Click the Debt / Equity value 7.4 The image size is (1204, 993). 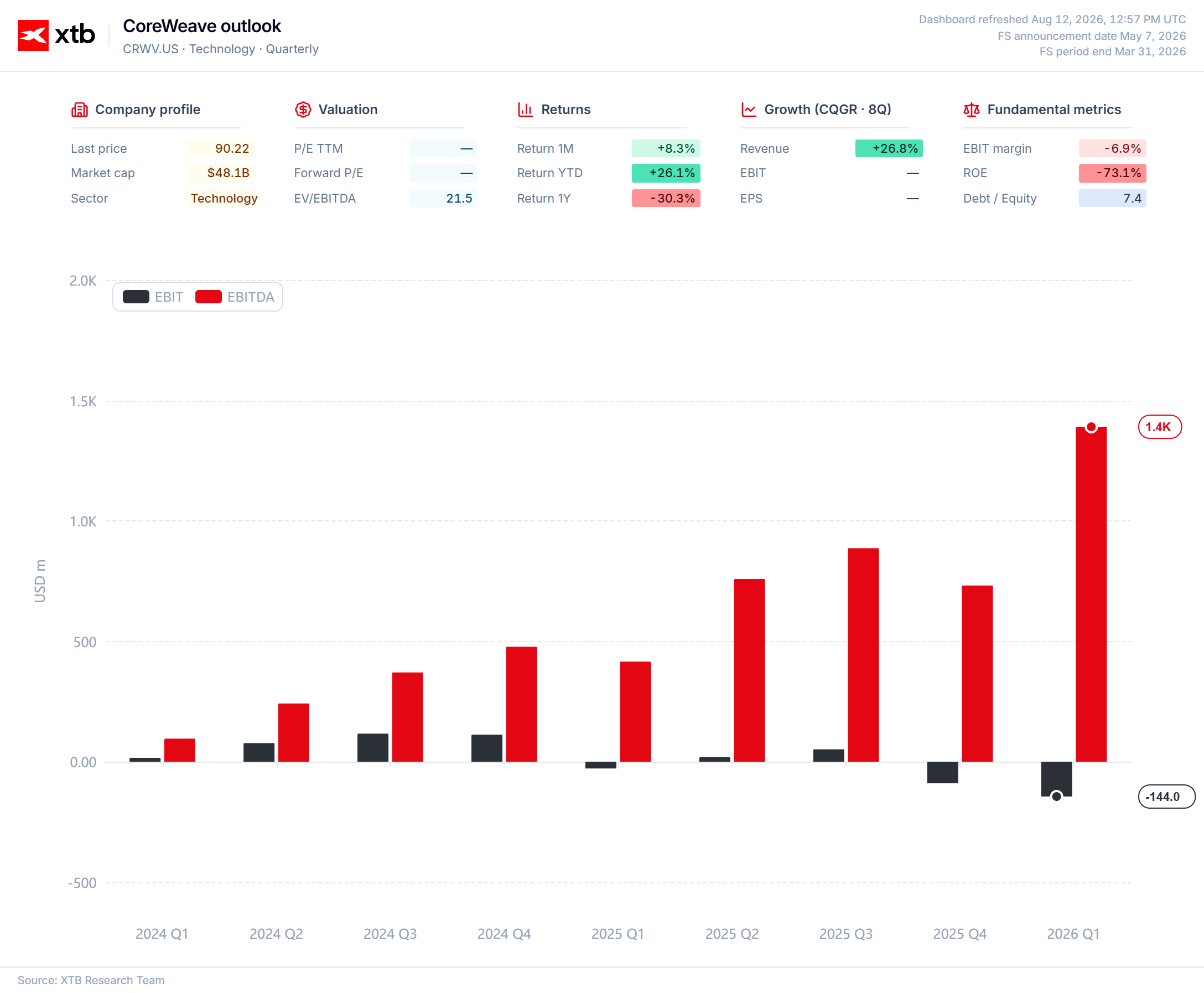(1113, 199)
